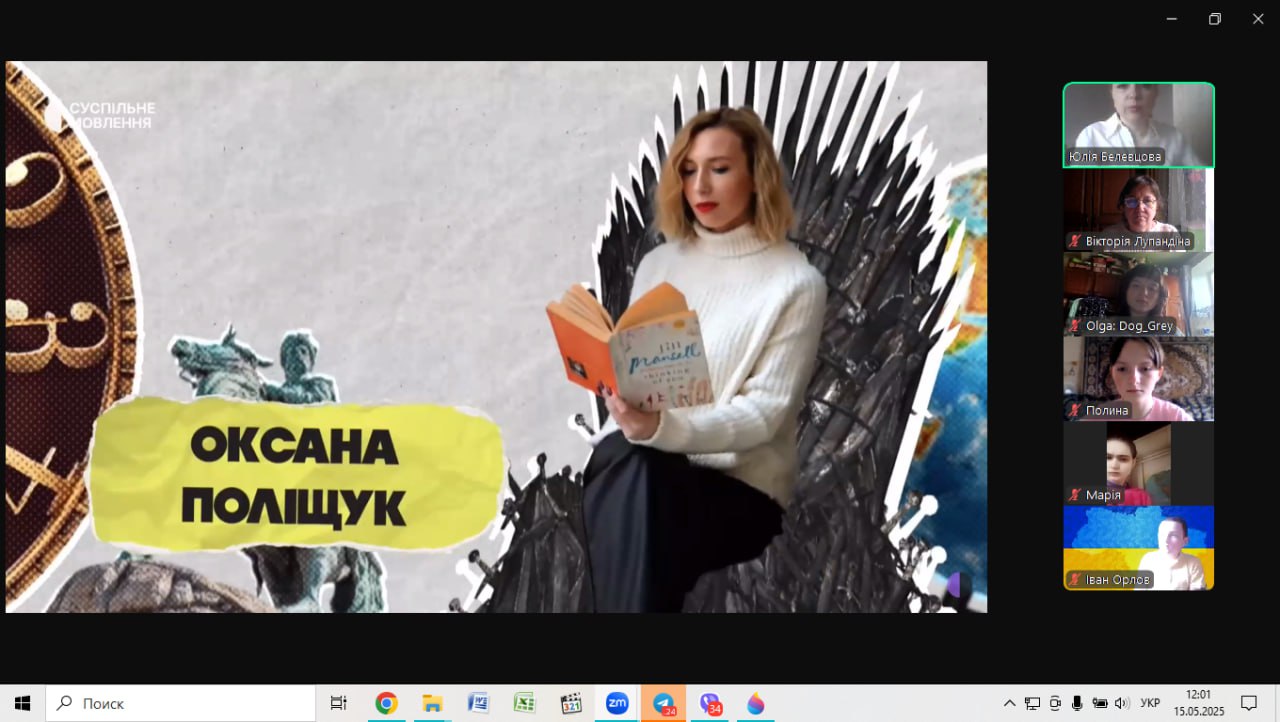Open File Explorer from the taskbar
This screenshot has height=722, width=1280.
click(x=432, y=703)
